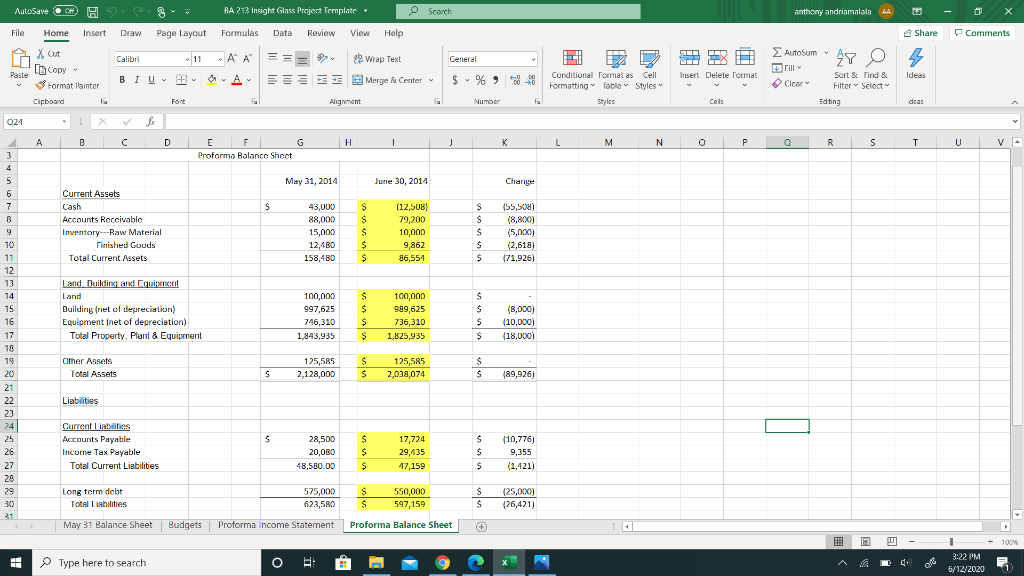Click the Search box in title bar
1024x576 pixels.
518,11
